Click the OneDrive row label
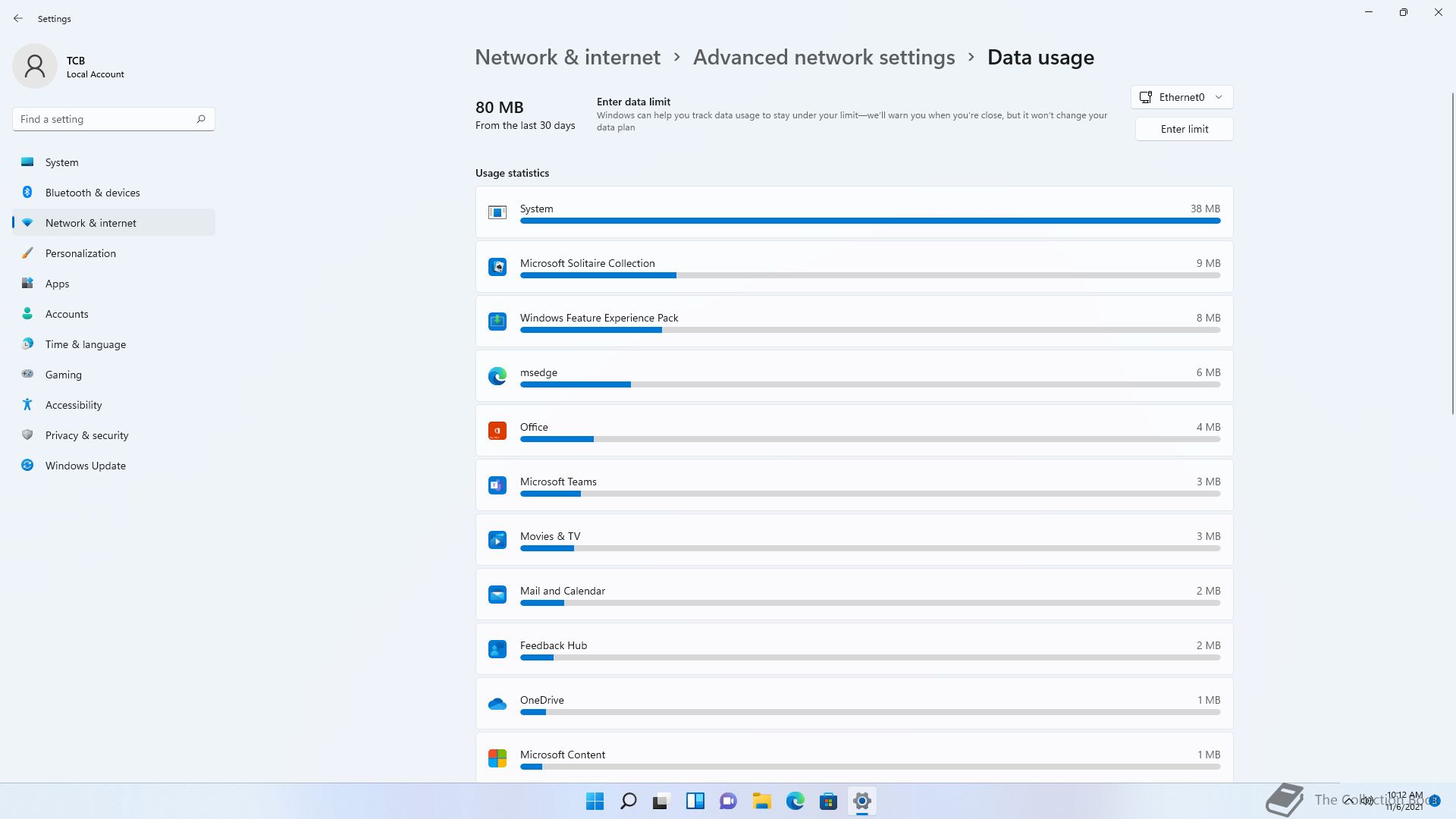Image resolution: width=1456 pixels, height=819 pixels. pyautogui.click(x=541, y=700)
